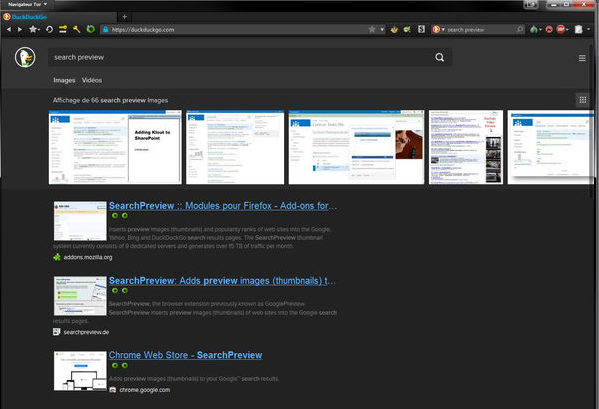Open a new tab with plus button
The width and height of the screenshot is (599, 409).
pos(125,17)
